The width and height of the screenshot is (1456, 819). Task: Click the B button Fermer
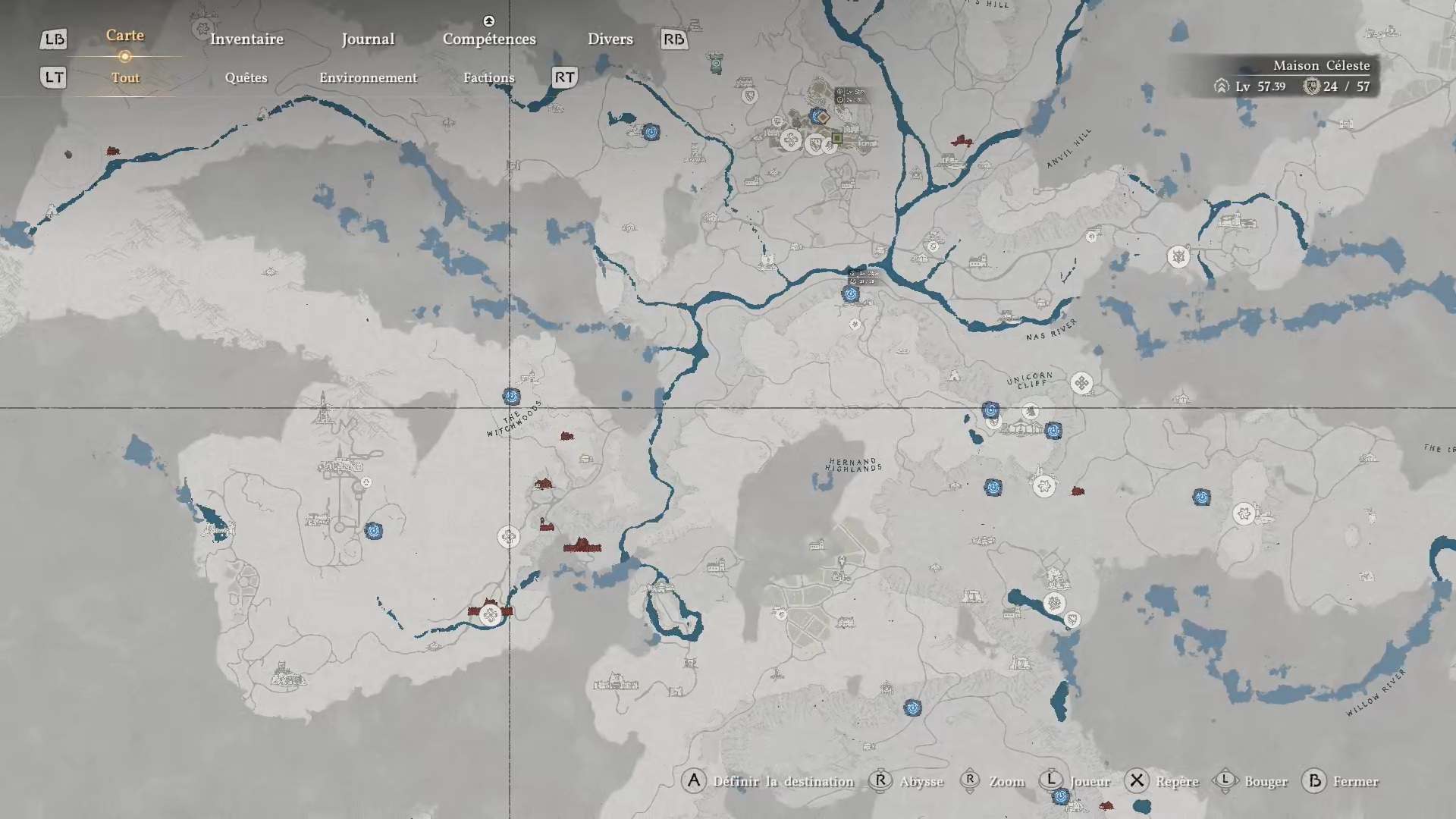[1314, 781]
